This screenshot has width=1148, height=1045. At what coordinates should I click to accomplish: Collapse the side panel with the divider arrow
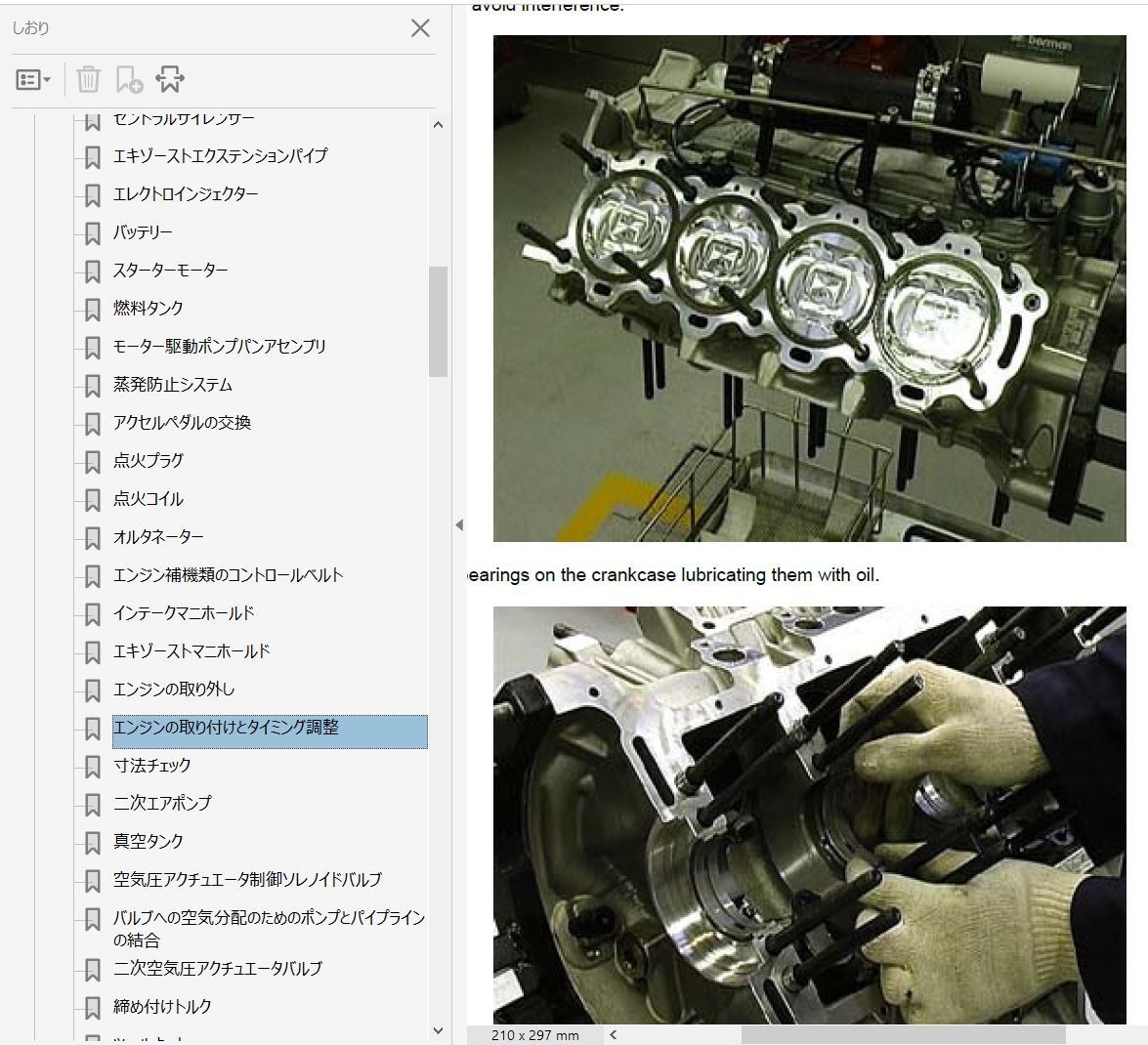point(458,524)
